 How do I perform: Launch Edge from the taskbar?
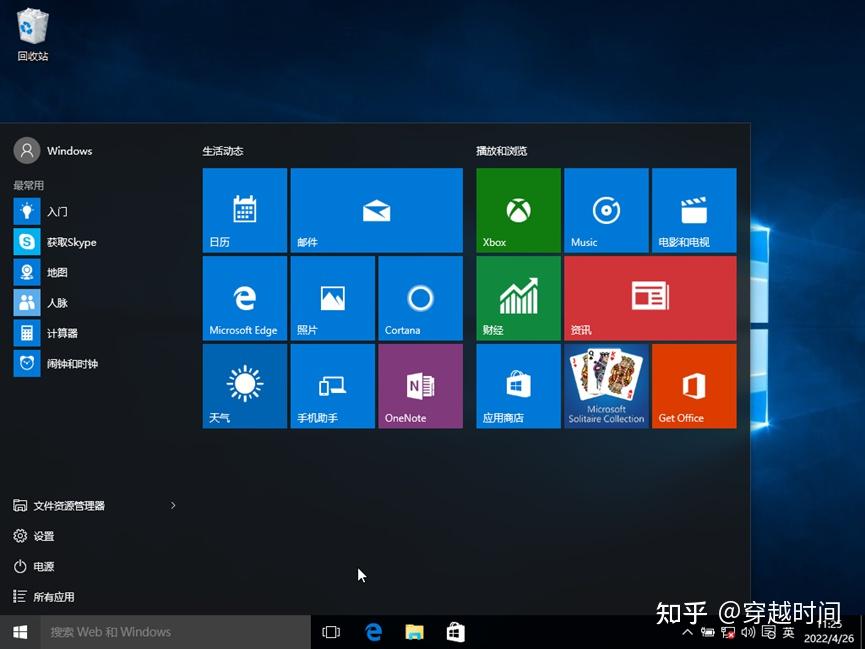point(373,632)
